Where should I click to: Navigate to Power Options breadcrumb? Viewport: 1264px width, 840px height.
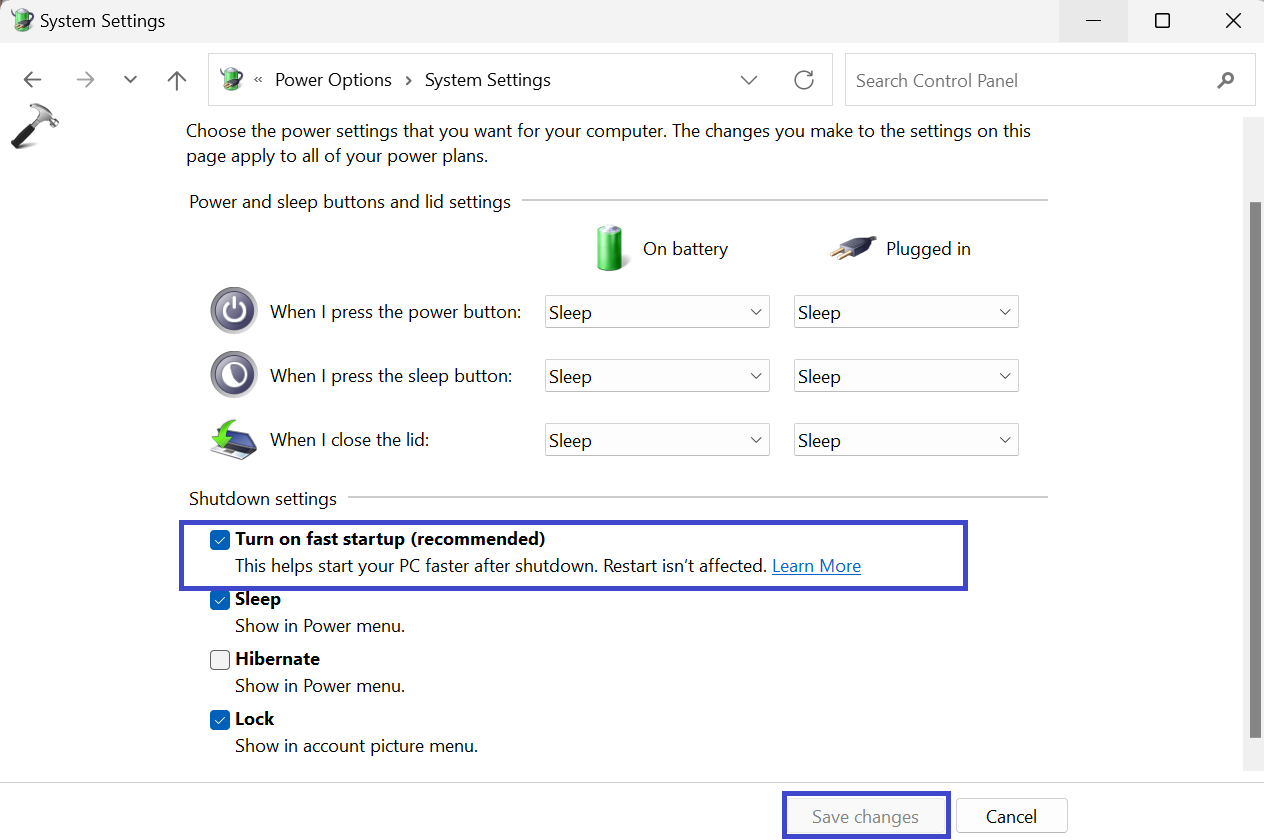pyautogui.click(x=333, y=81)
